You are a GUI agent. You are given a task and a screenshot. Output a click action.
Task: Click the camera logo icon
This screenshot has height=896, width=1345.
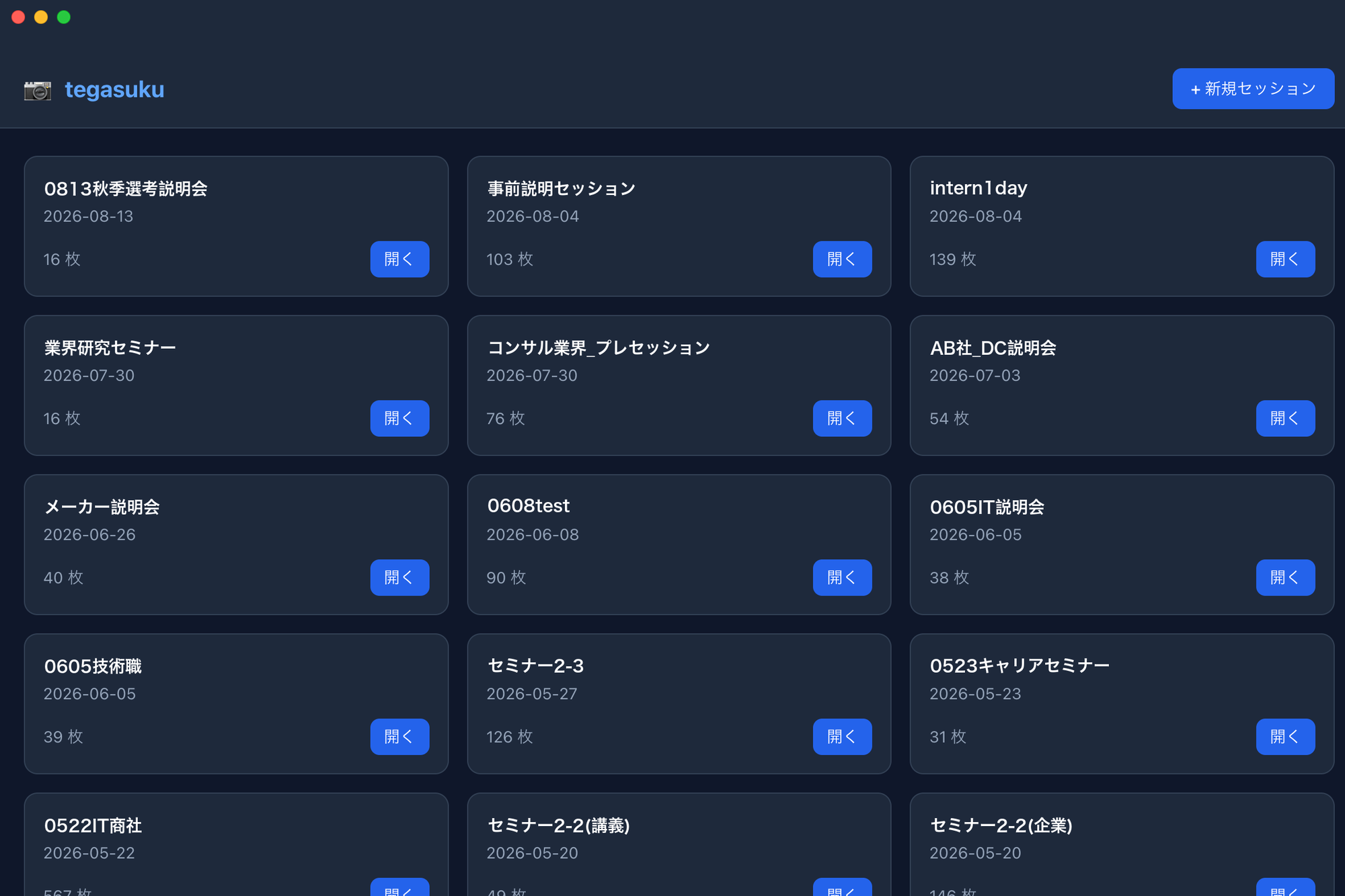(38, 89)
